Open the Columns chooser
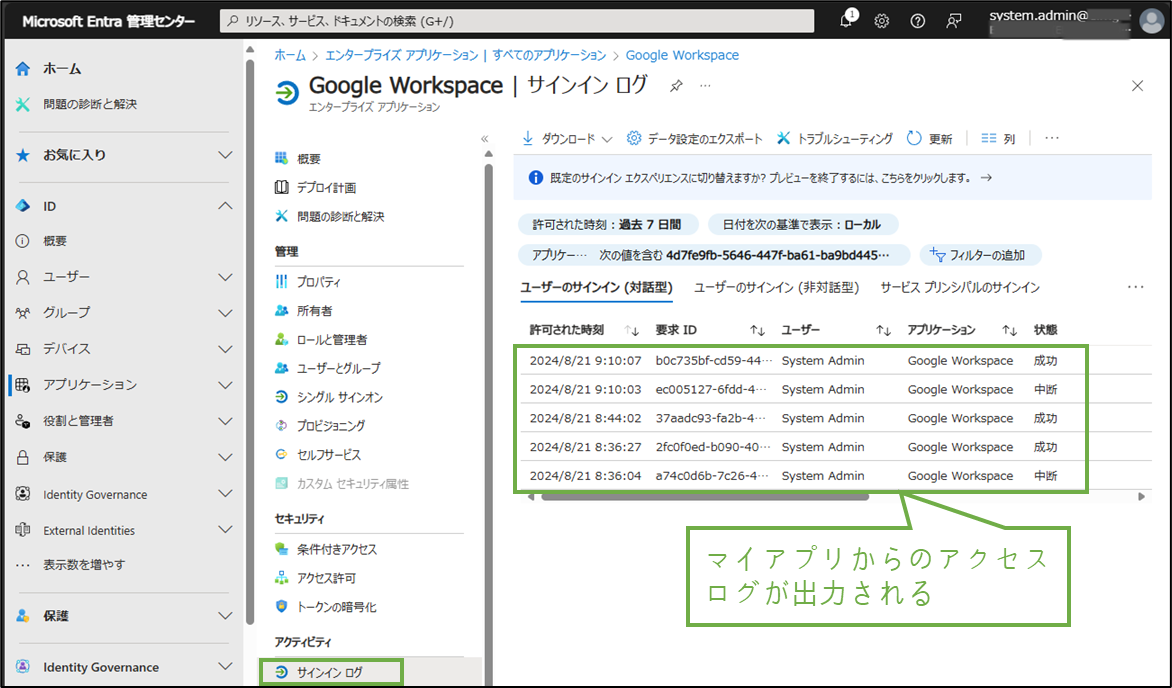This screenshot has width=1172, height=688. [998, 138]
